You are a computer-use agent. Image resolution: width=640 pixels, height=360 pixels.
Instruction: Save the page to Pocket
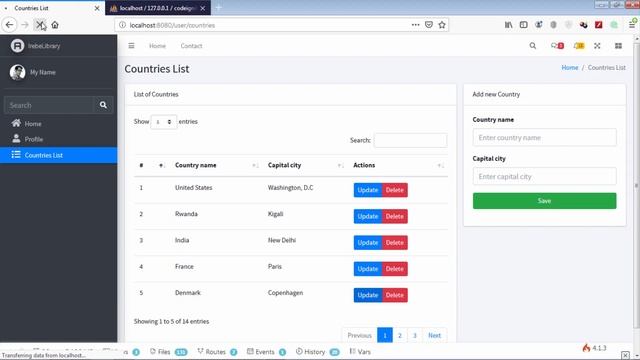429,25
